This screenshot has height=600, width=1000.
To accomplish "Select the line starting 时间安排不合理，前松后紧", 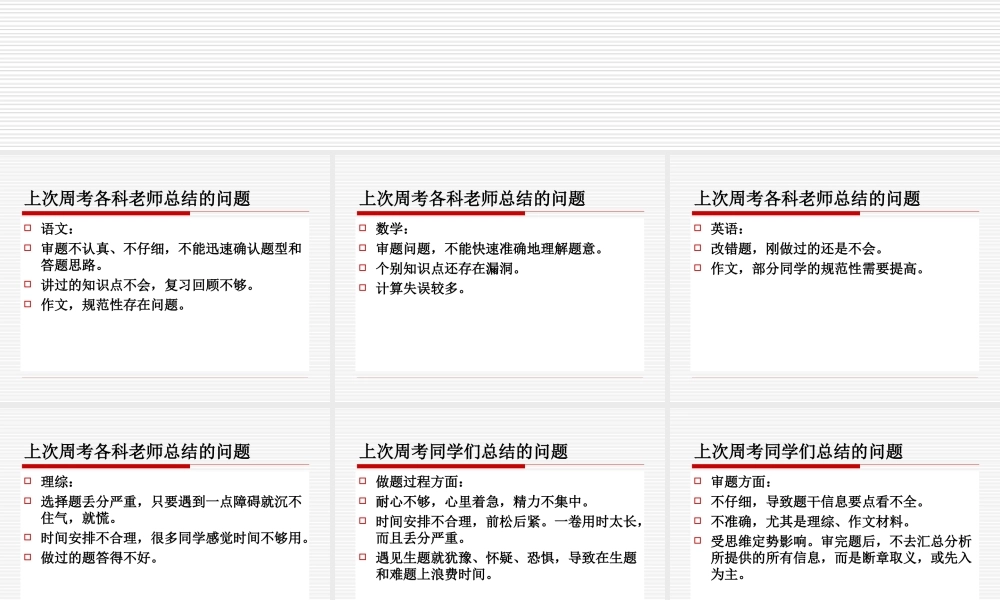I will 510,530.
